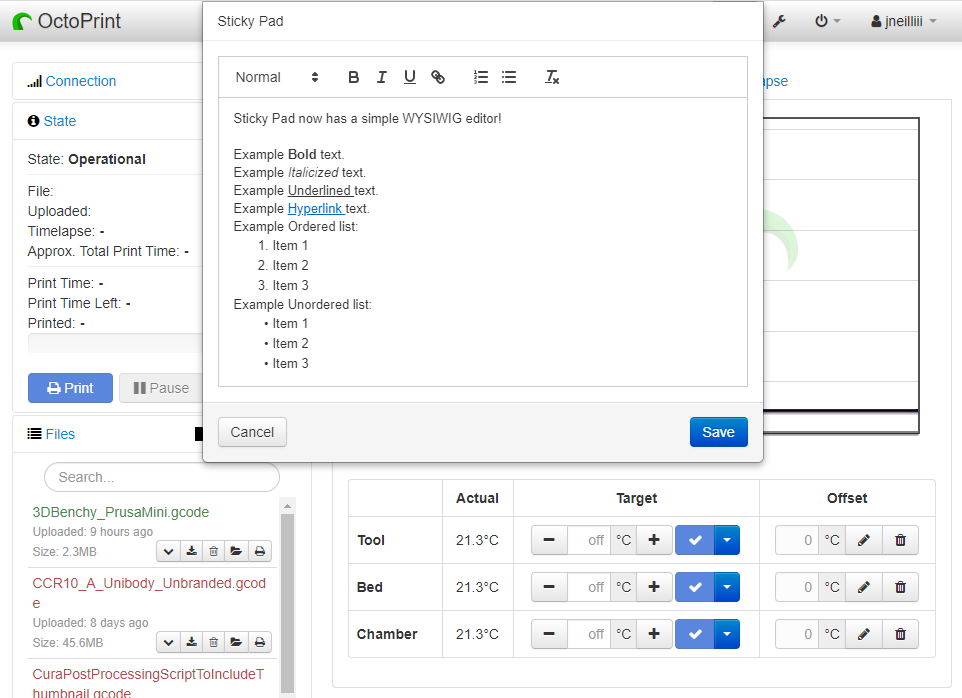Screen dimensions: 962x698
Task: Clear text formatting with the Tx icon
Action: pyautogui.click(x=552, y=77)
